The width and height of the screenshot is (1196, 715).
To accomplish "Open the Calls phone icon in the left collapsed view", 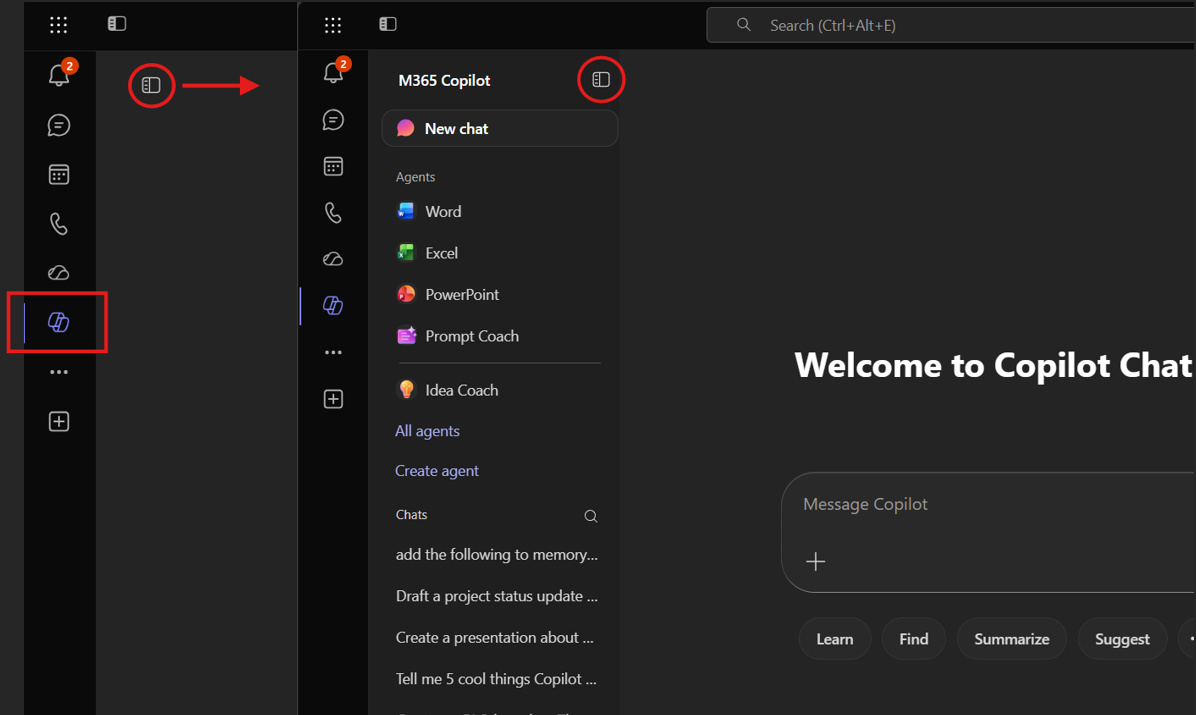I will [x=59, y=224].
